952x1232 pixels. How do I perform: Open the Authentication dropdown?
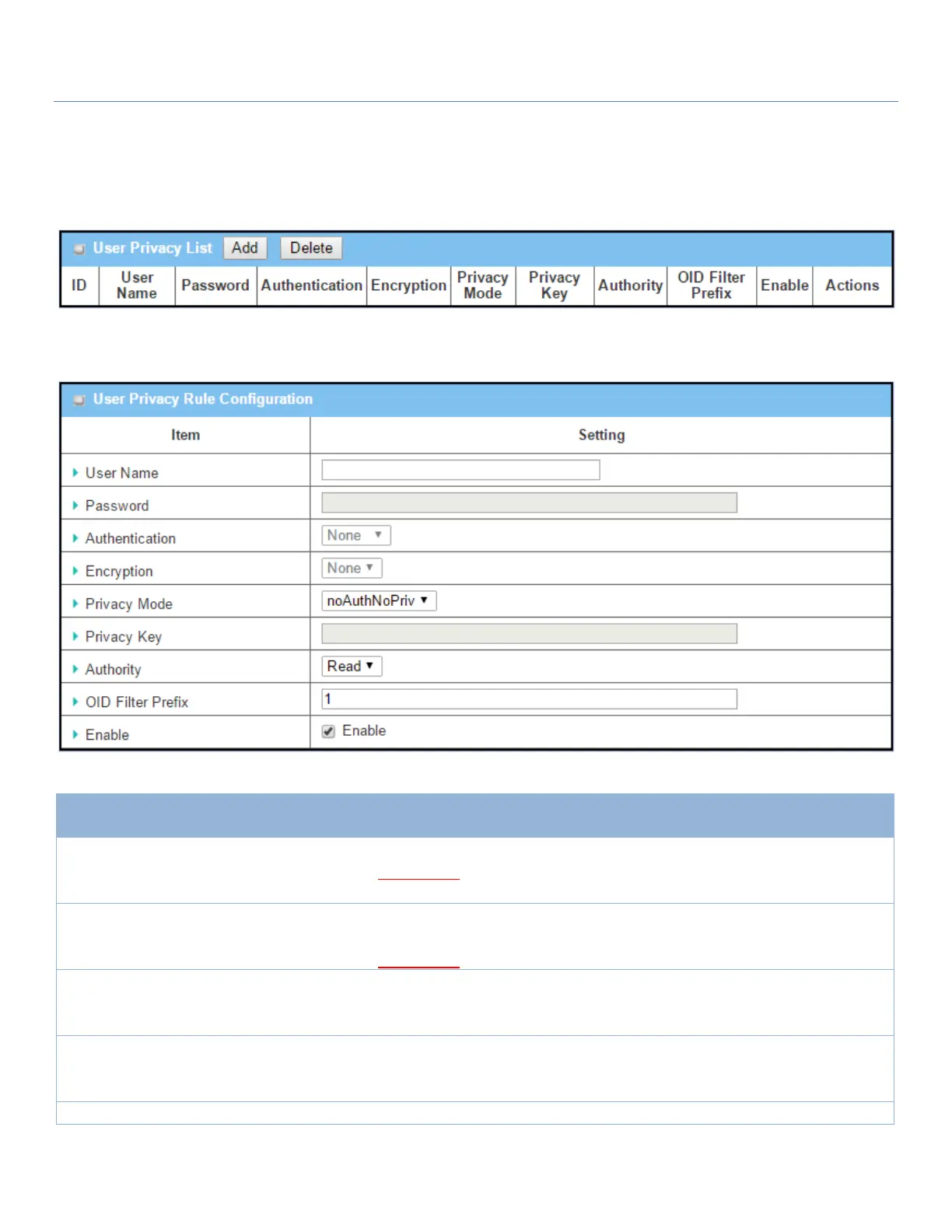[355, 535]
